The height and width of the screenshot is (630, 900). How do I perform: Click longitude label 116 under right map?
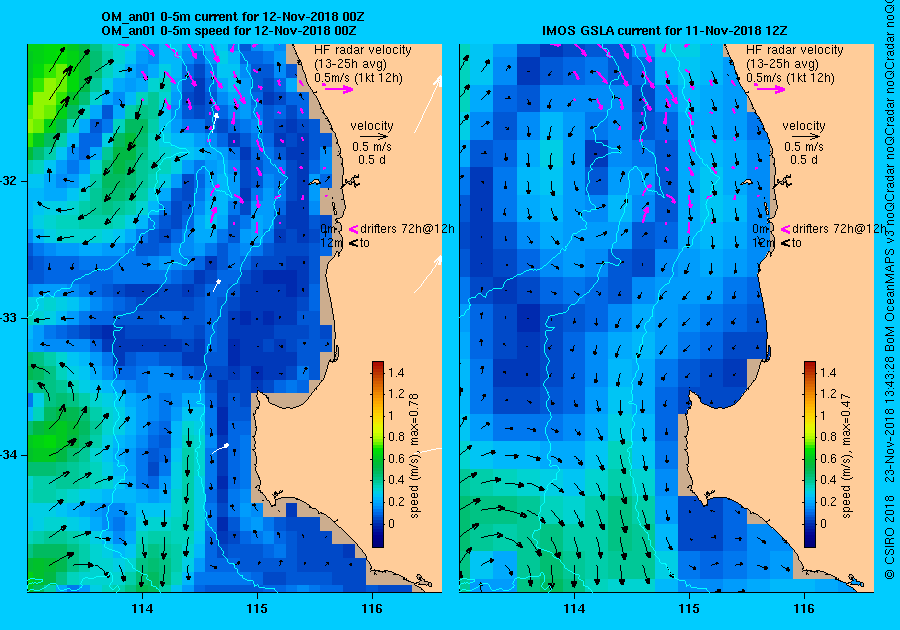click(x=804, y=609)
